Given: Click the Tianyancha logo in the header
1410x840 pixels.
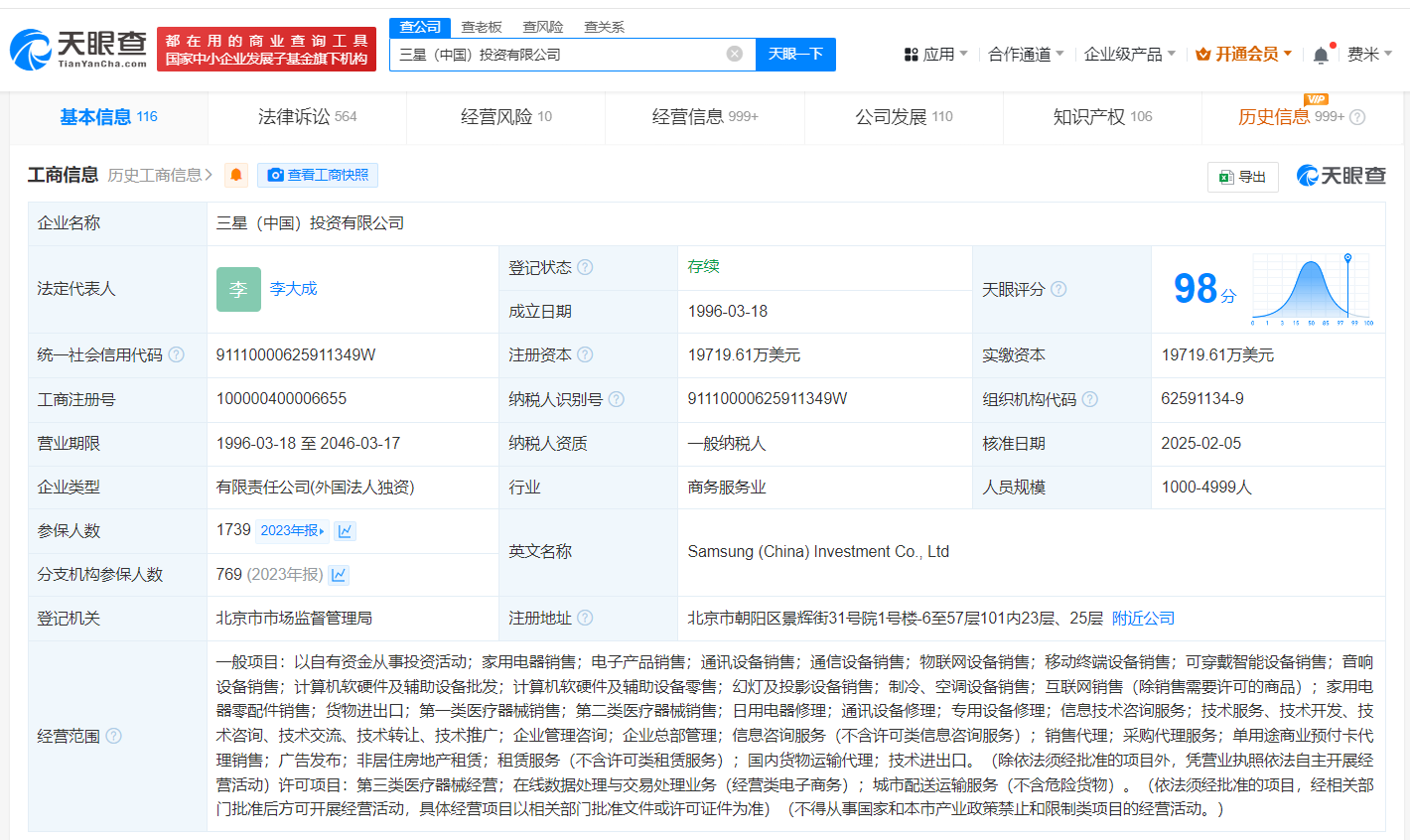Looking at the screenshot, I should click(78, 50).
